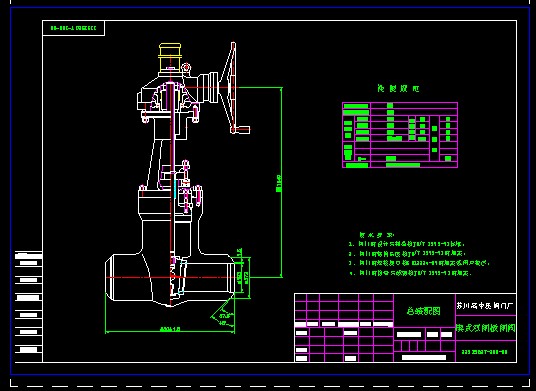Select the horizontal face-to-face length dimension

[170, 329]
